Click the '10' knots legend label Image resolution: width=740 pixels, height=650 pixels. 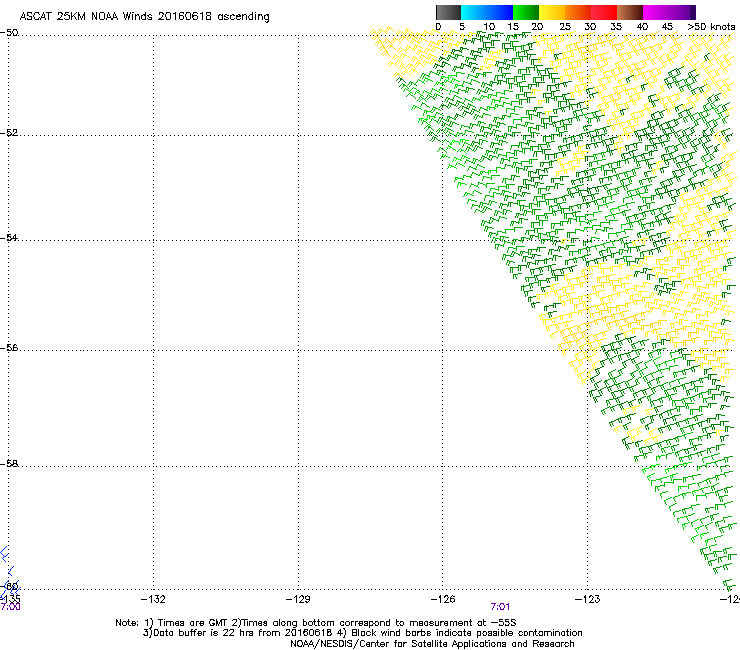pyautogui.click(x=489, y=27)
